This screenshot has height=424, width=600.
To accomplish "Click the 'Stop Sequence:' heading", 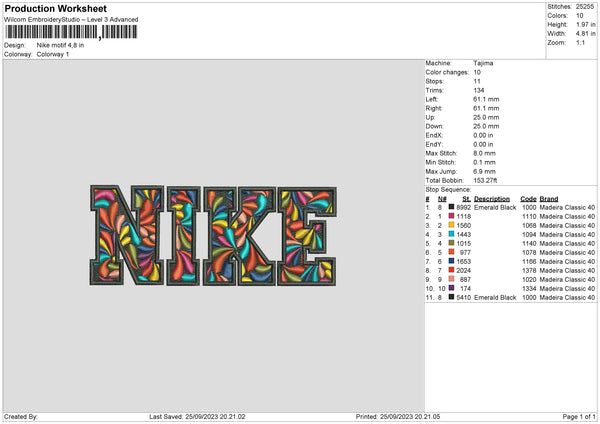I will [x=448, y=190].
